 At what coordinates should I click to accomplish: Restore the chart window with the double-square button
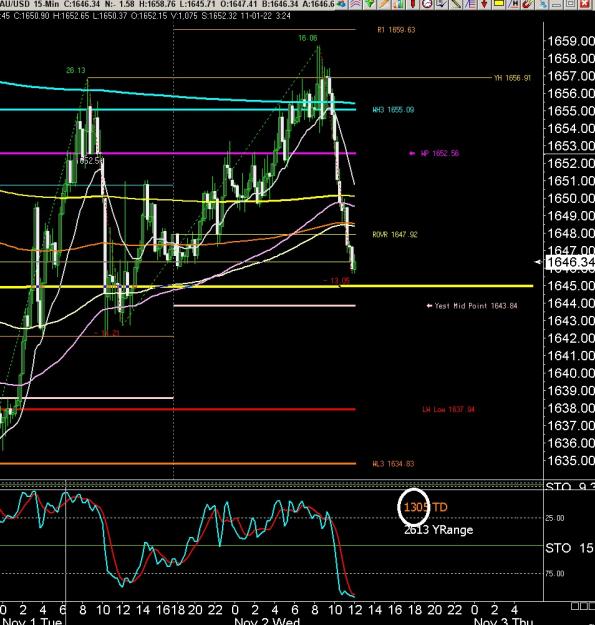pyautogui.click(x=570, y=4)
